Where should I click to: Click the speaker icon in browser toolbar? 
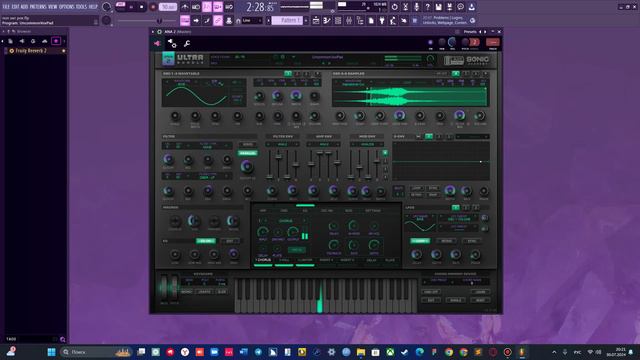(x=22, y=41)
